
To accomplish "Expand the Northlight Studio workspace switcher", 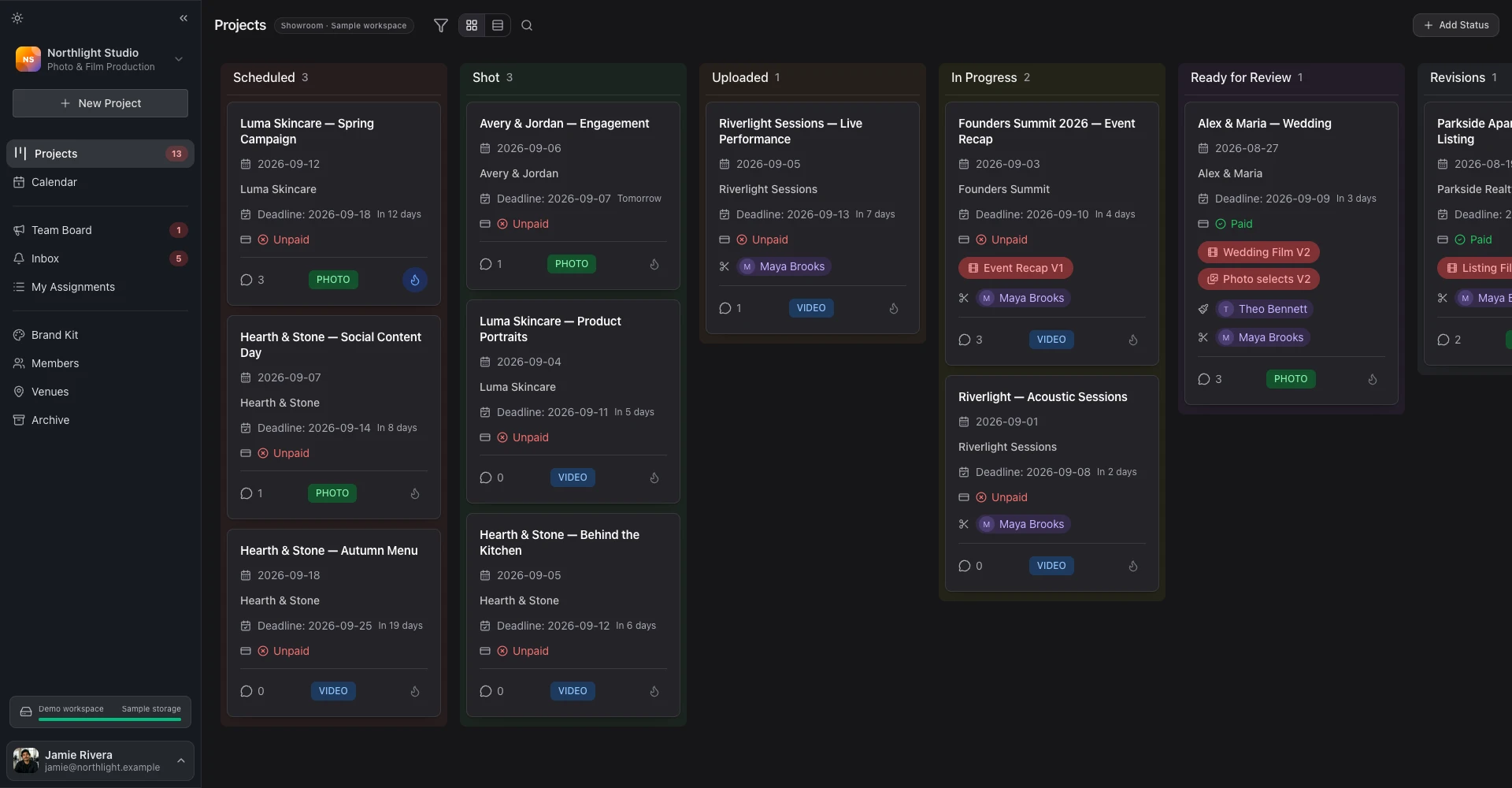I will [100, 59].
